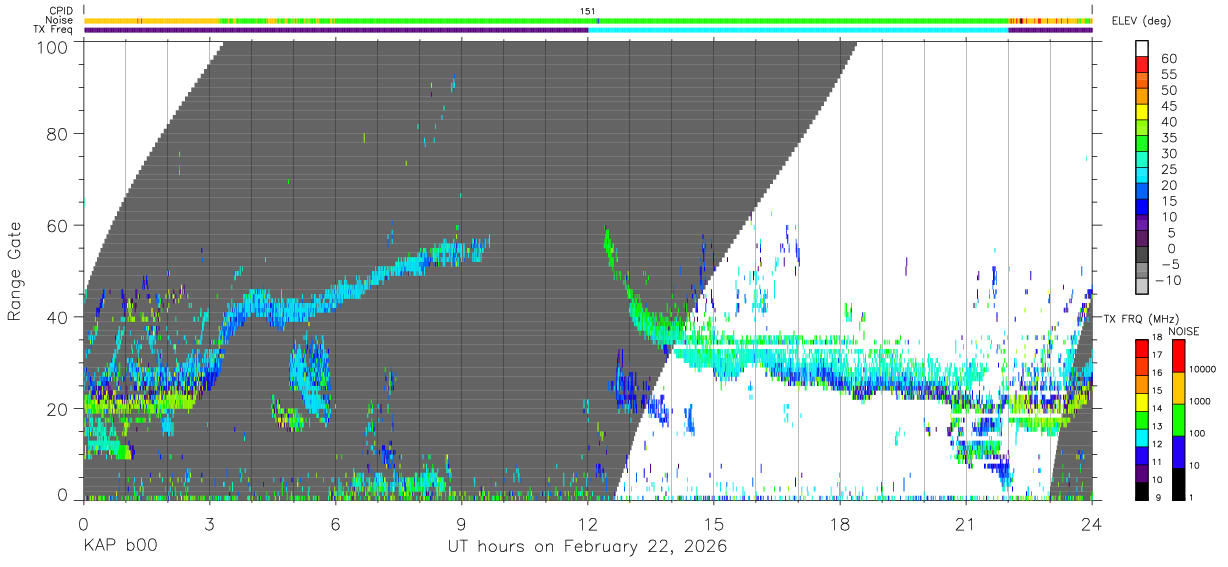Pick the green NOISE swatch between 100 and 1000
Viewport: 1228px width, 567px height.
(x=1178, y=418)
